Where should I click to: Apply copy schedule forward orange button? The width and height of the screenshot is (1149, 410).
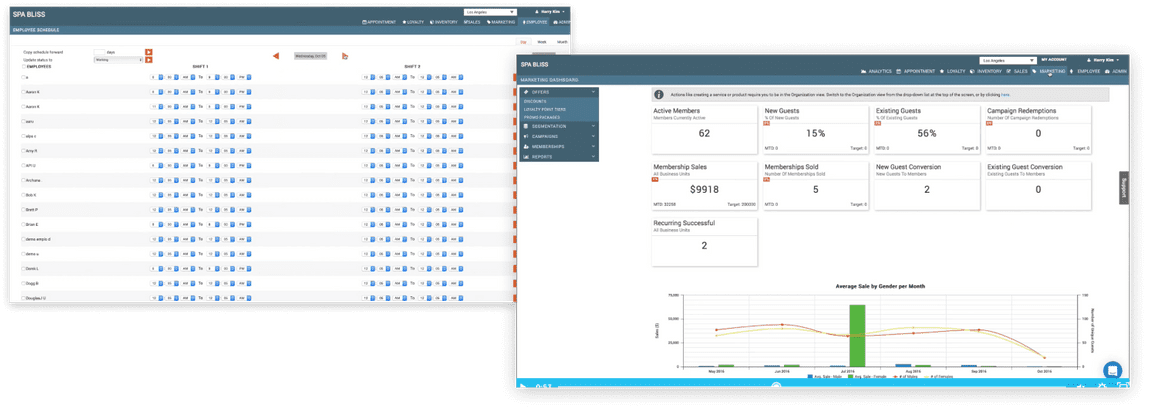149,51
